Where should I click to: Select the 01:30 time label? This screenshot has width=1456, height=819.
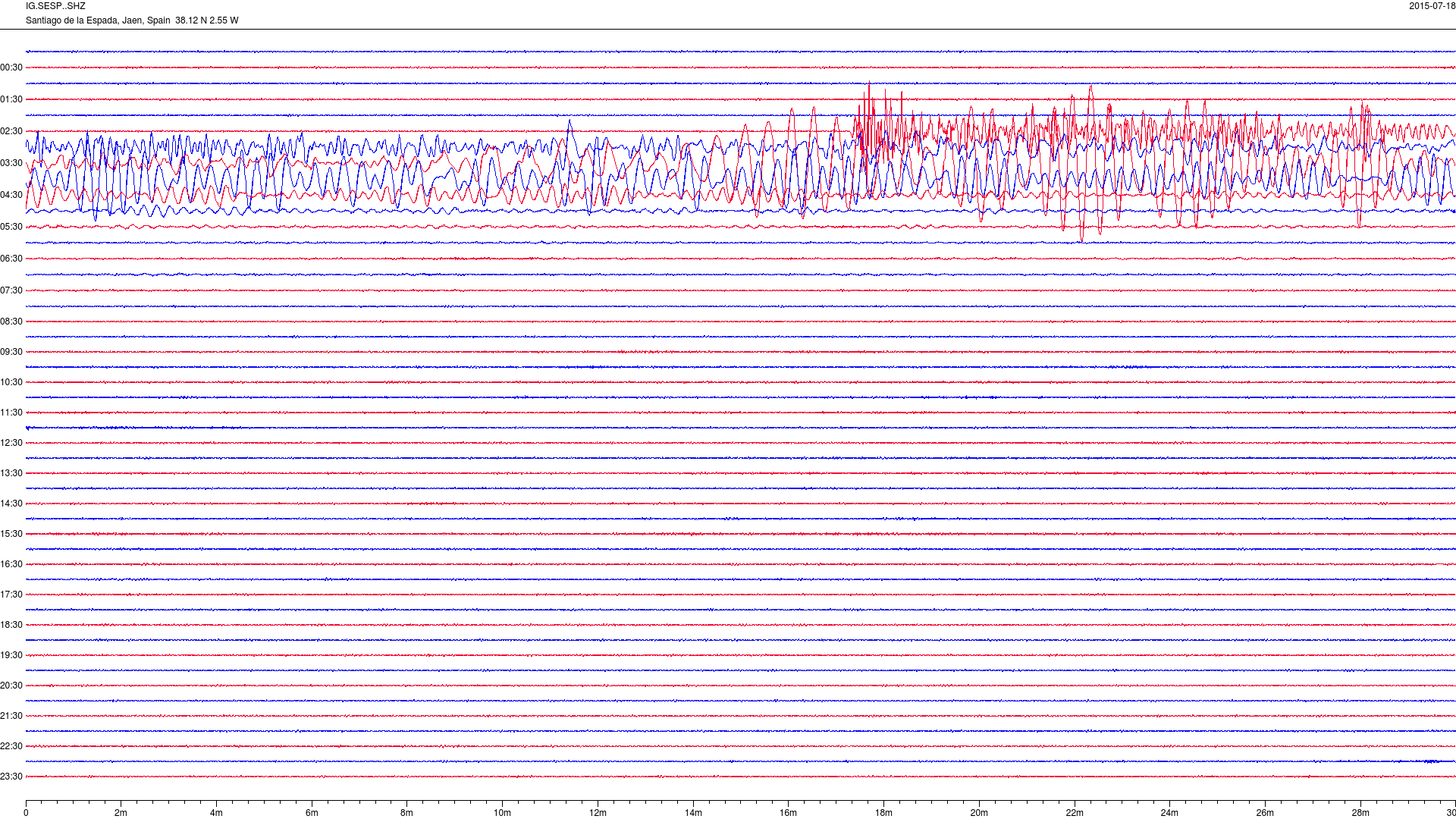11,99
